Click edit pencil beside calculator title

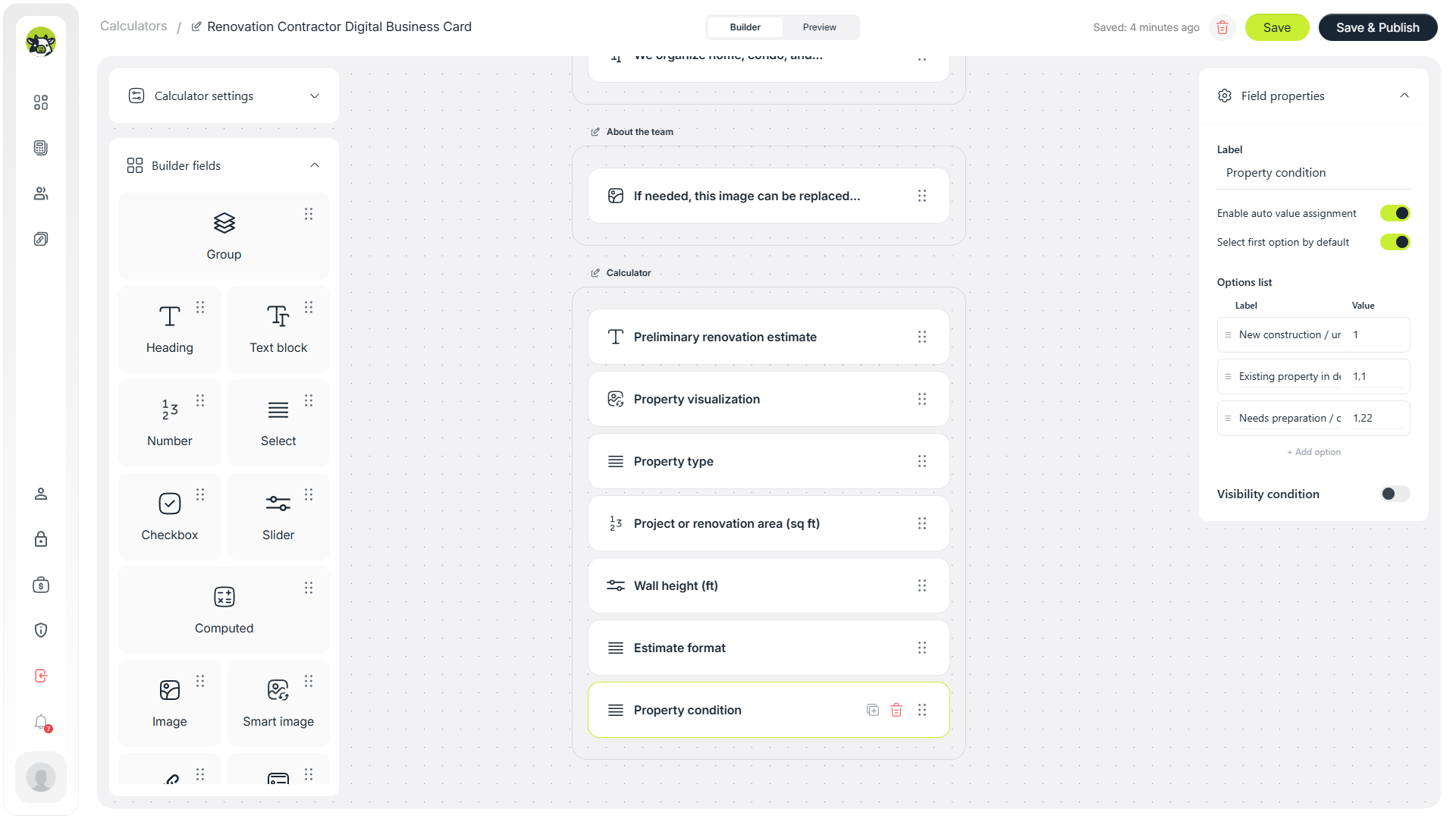click(x=196, y=27)
